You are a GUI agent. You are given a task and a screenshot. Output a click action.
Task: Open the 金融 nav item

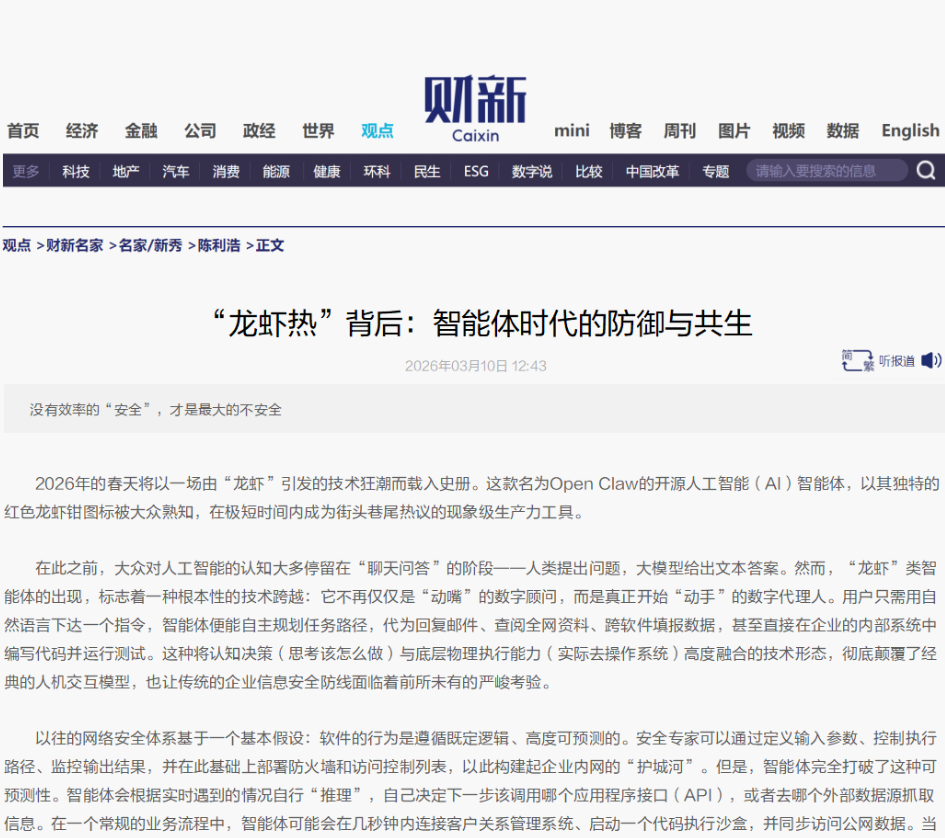pyautogui.click(x=141, y=131)
